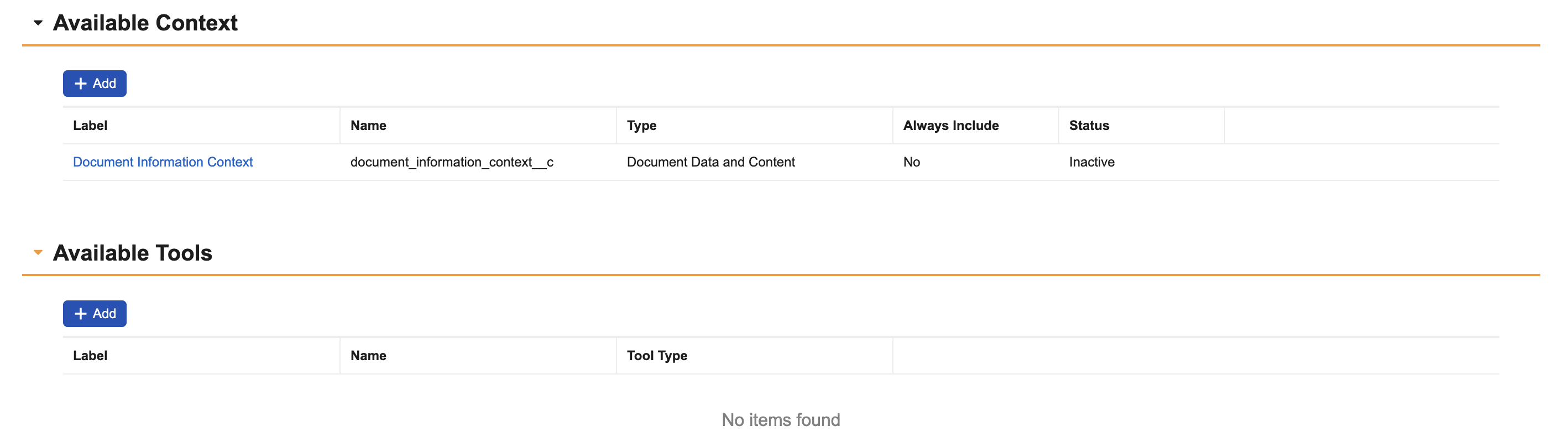The width and height of the screenshot is (1568, 447).
Task: Select the Document Data and Content cell
Action: click(710, 162)
